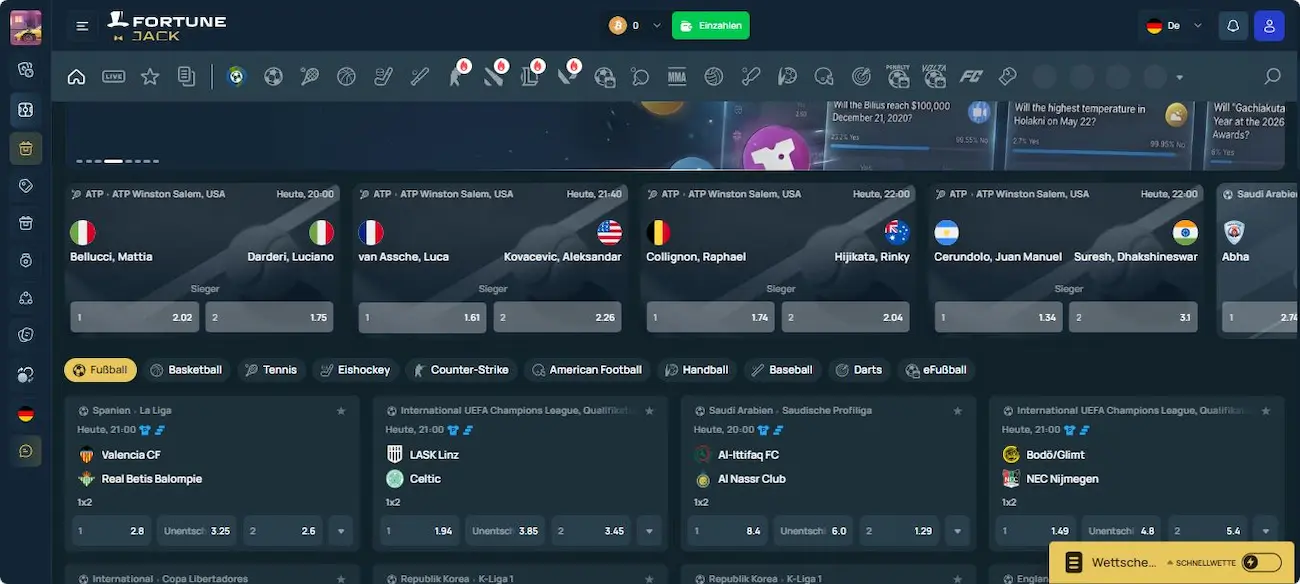1300x584 pixels.
Task: Expand the Bitcoin balance currency dropdown
Action: (656, 26)
